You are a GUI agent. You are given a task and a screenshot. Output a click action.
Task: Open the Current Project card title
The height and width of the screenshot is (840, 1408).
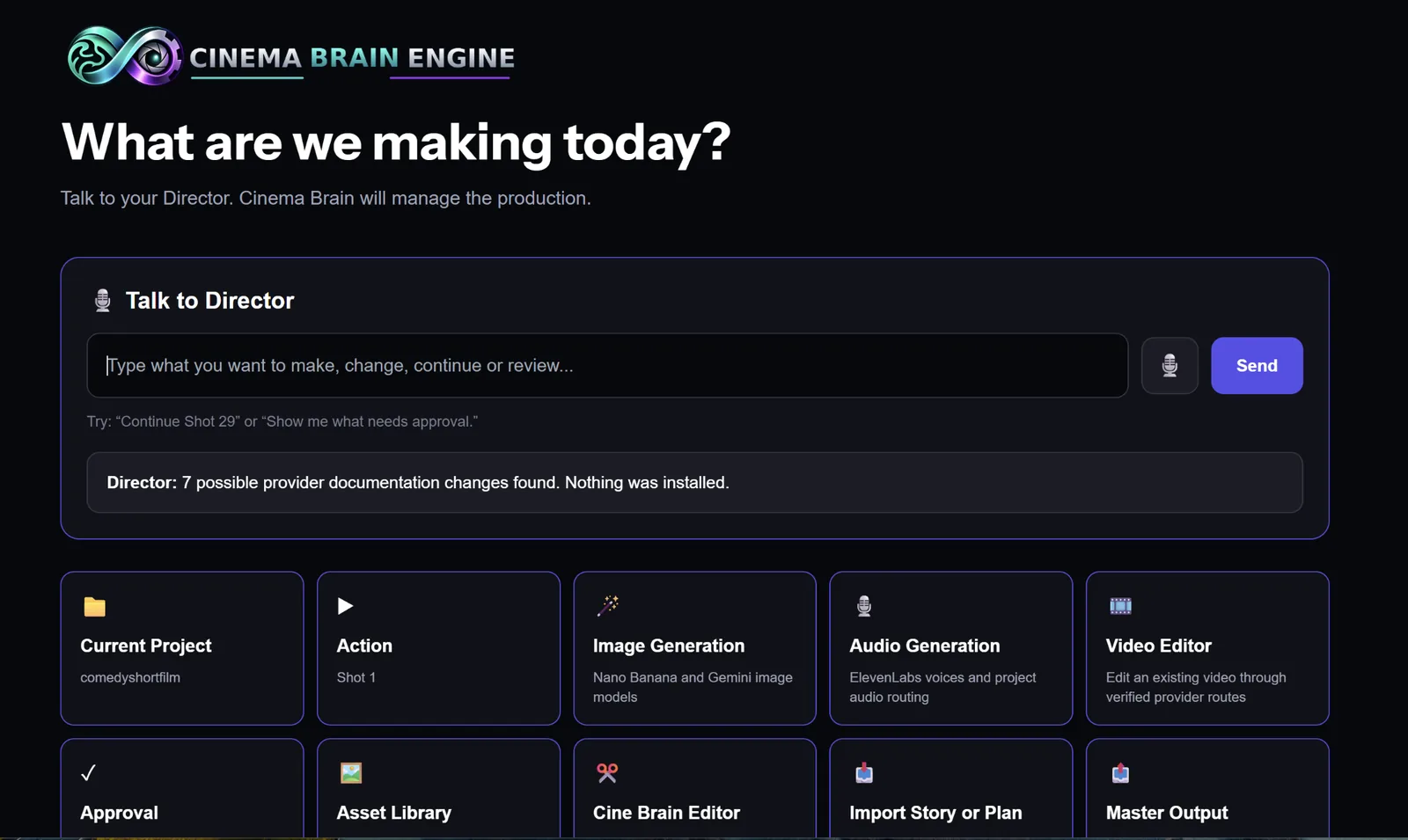[x=146, y=646]
